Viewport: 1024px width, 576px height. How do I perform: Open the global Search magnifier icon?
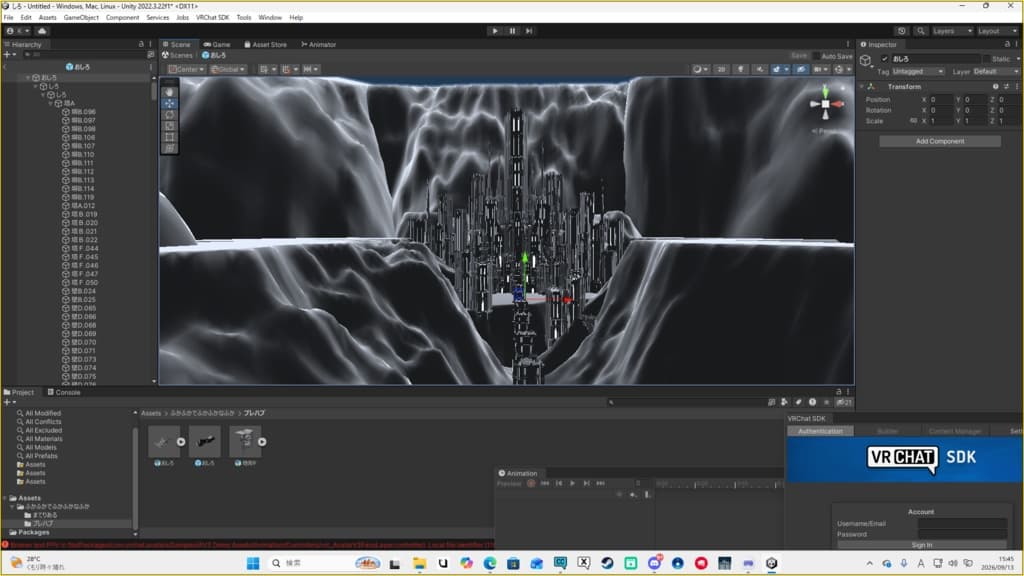(x=920, y=31)
